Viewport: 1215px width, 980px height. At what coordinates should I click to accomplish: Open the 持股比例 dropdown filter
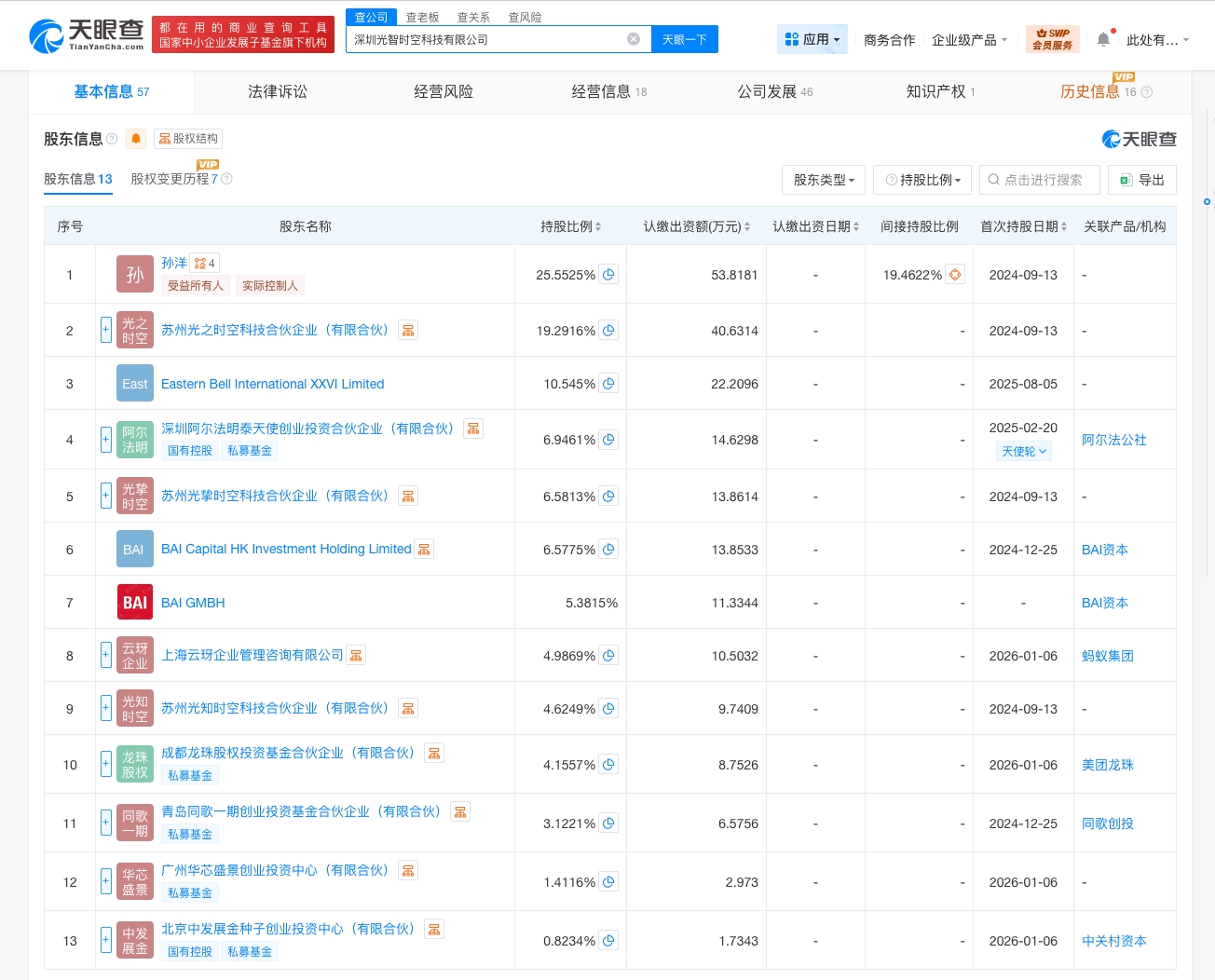(x=922, y=180)
